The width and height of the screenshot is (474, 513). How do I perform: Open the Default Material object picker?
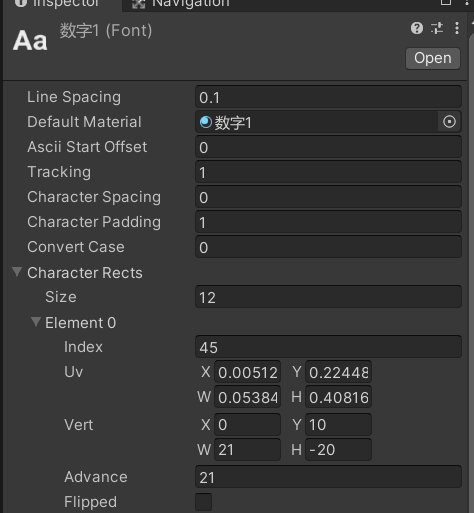[449, 122]
